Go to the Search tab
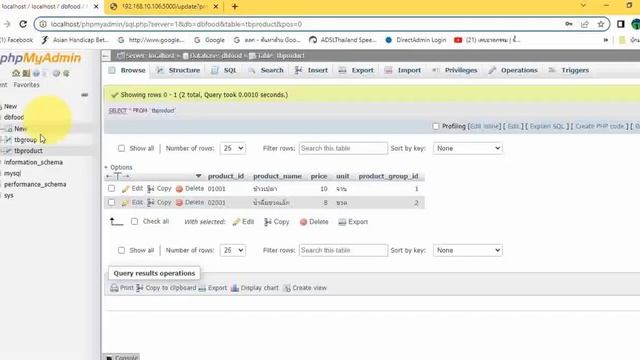This screenshot has width=640, height=360. pos(266,70)
